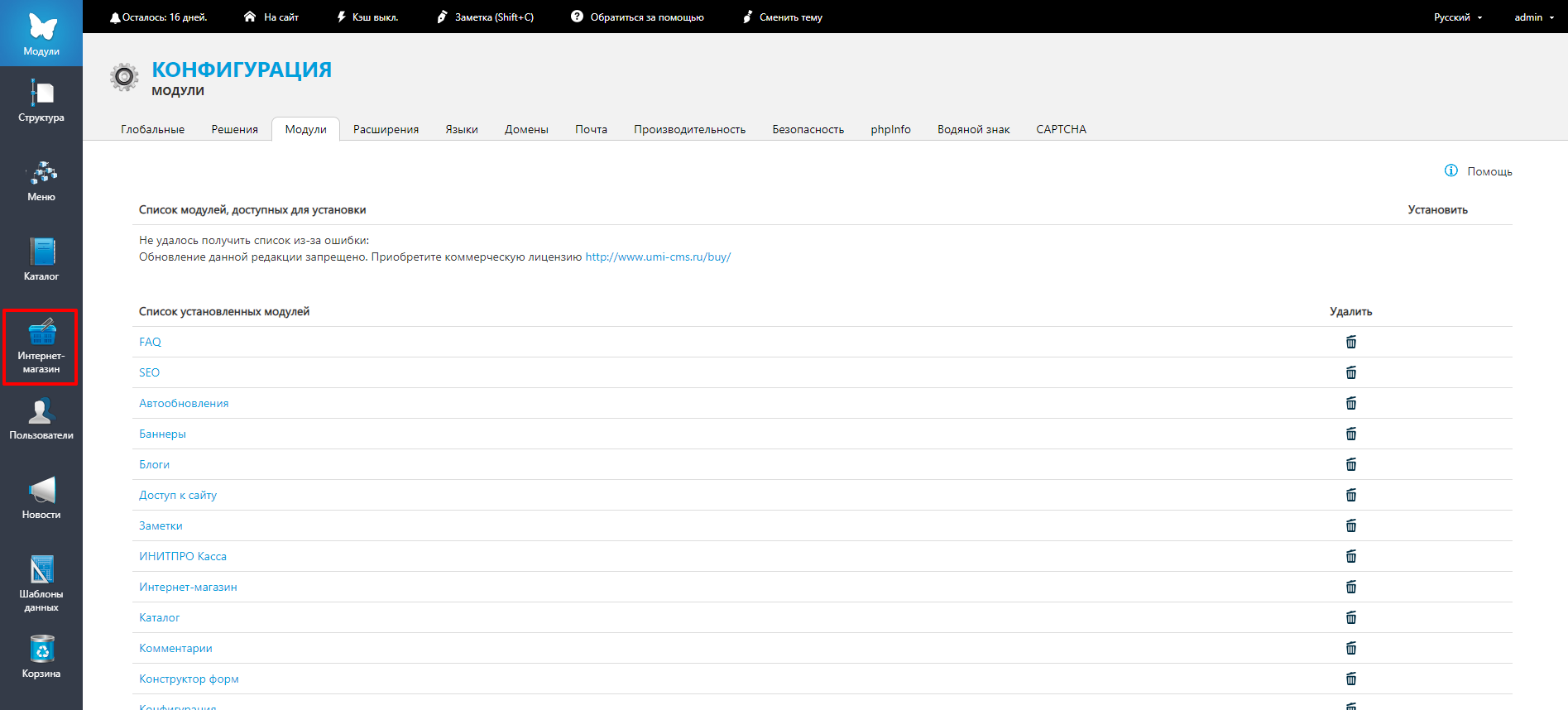Image resolution: width=1568 pixels, height=710 pixels.
Task: Open the Каталог sidebar module
Action: click(x=41, y=260)
